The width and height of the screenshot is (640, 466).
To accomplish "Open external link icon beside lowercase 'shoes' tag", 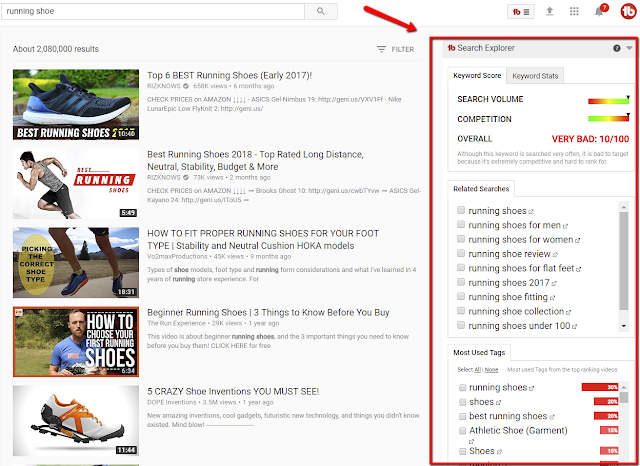I will 498,403.
